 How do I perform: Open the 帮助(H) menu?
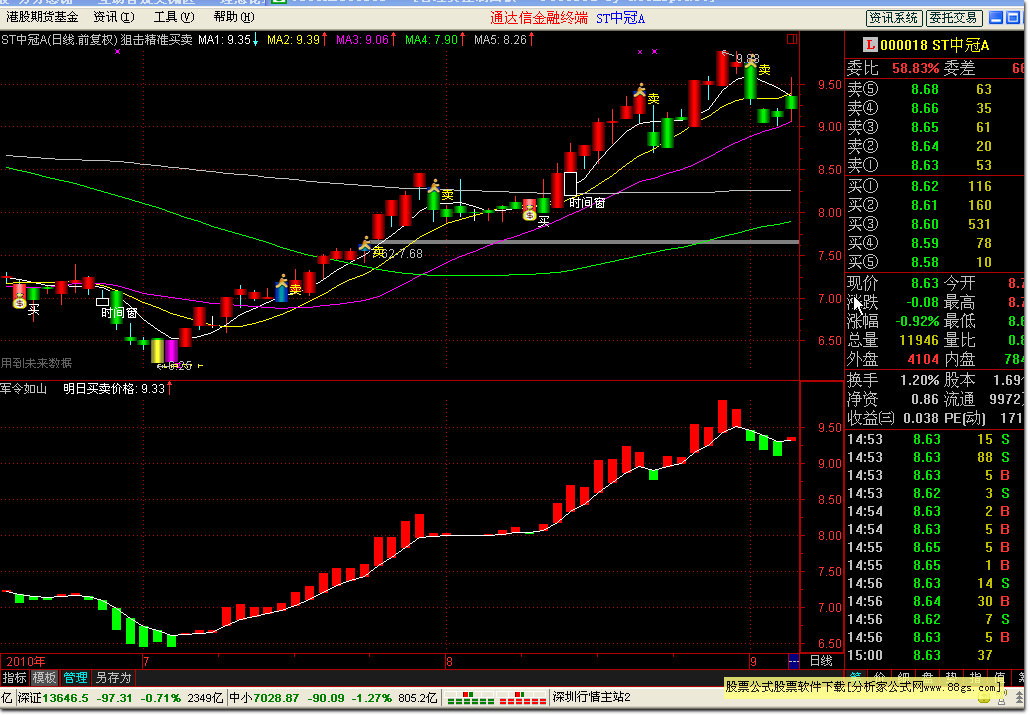(x=234, y=17)
